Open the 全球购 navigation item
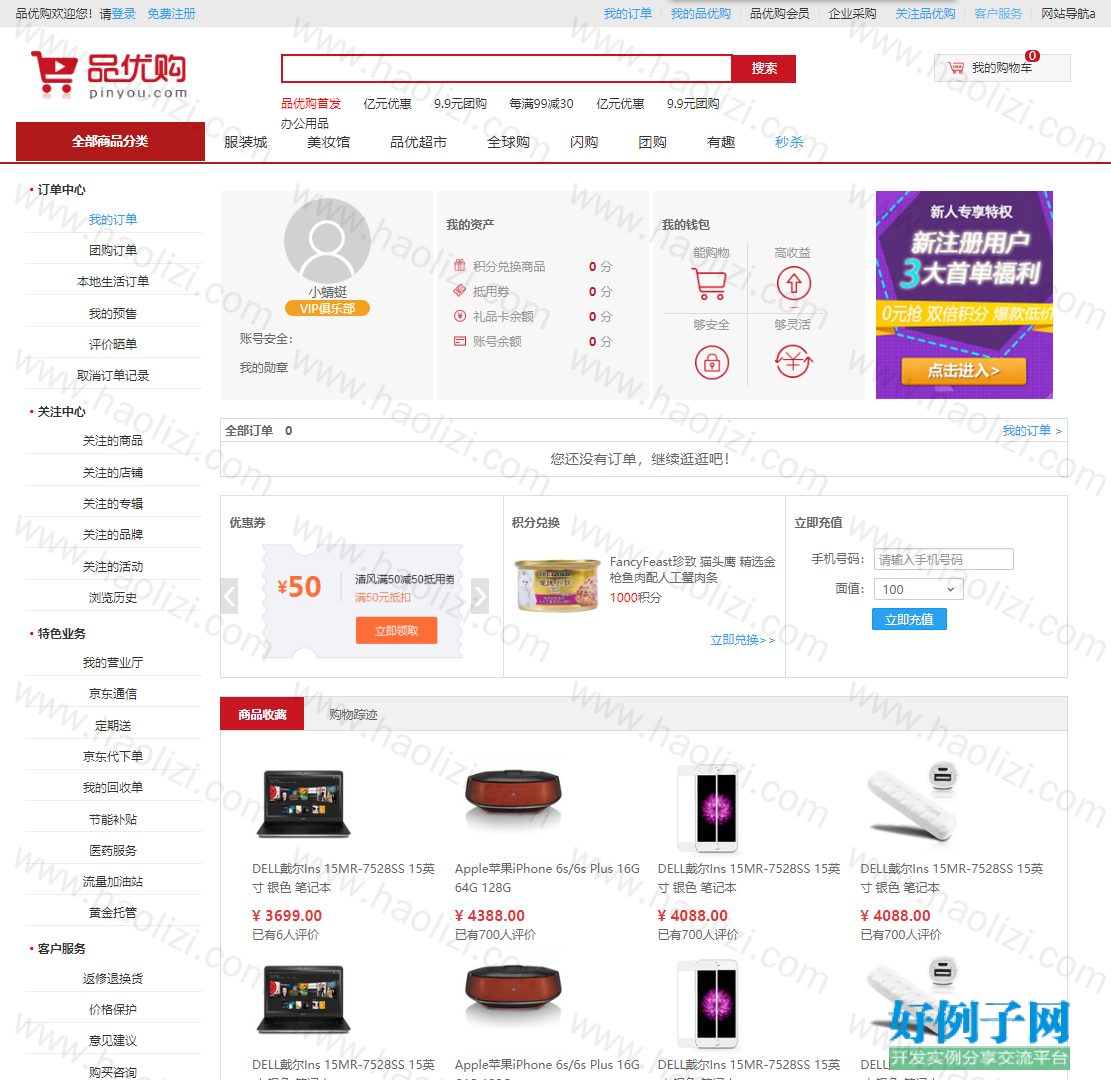Screen dimensions: 1111x1080 (x=508, y=142)
